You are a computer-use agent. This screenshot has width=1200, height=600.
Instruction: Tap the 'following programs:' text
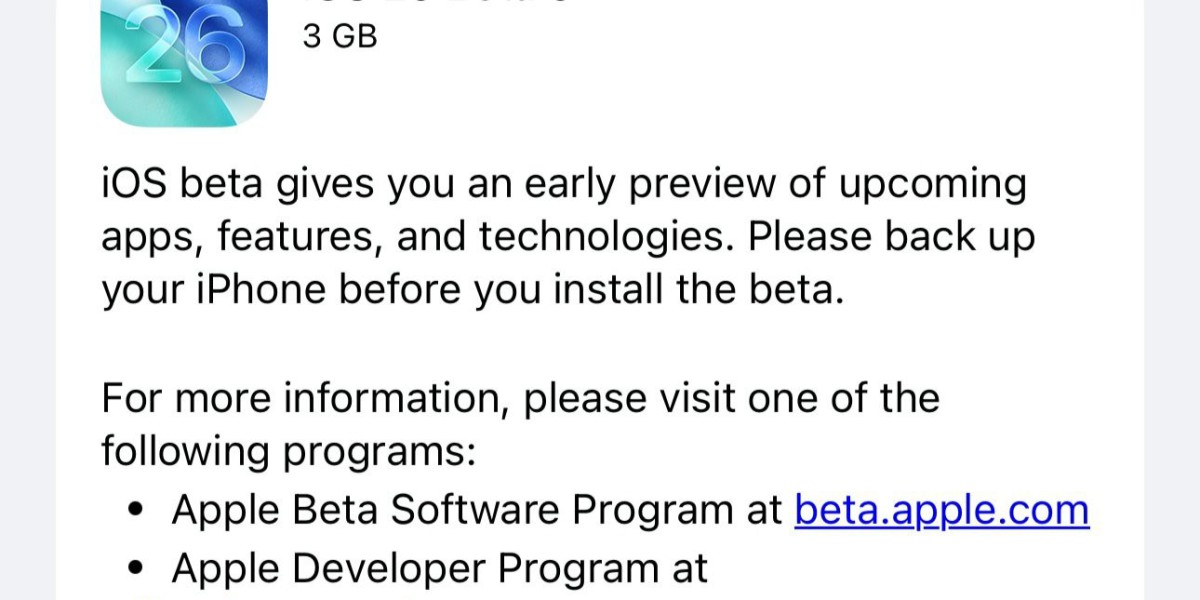coord(288,452)
